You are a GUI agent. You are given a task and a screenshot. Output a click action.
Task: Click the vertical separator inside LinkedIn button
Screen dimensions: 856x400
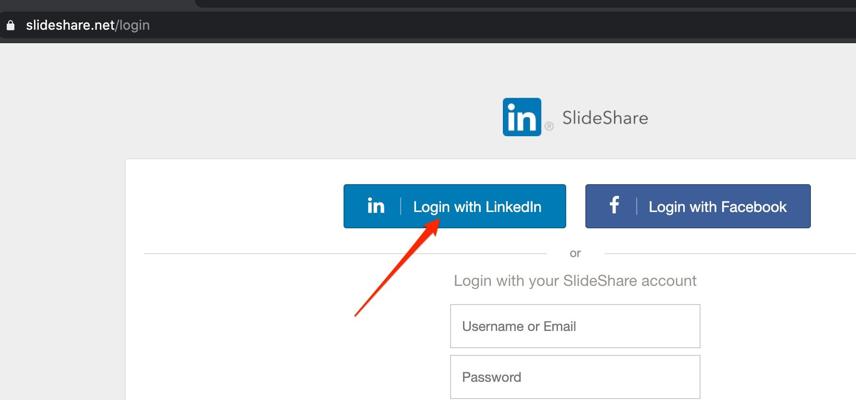pos(401,206)
